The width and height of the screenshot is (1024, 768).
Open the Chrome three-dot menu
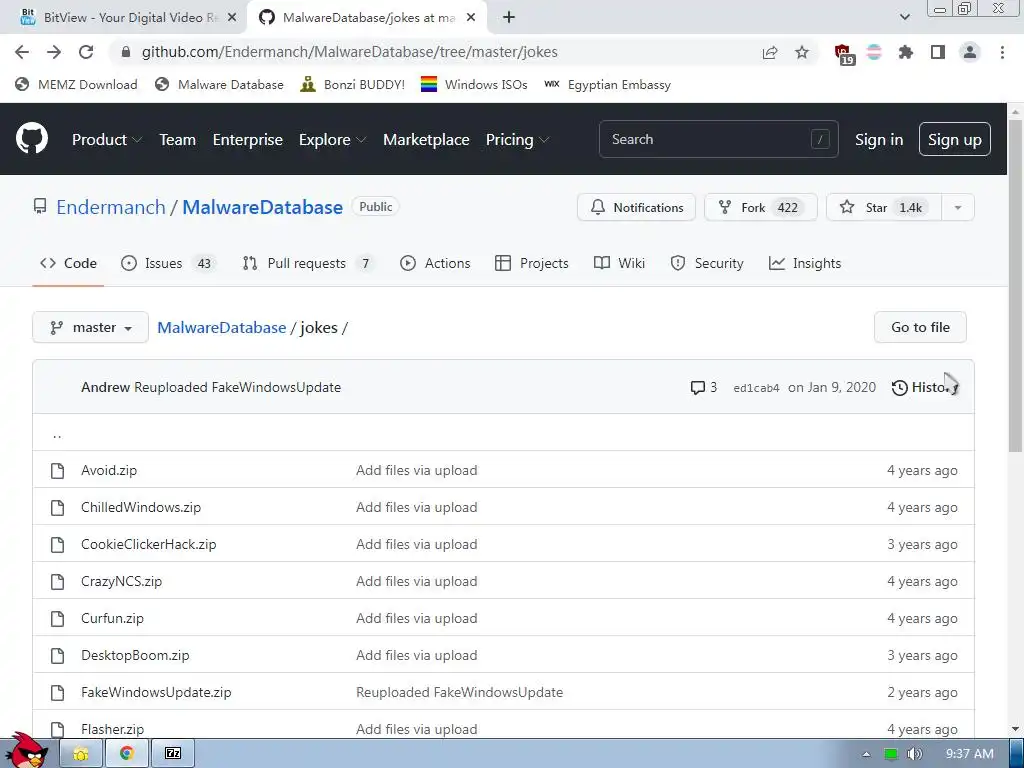pyautogui.click(x=1002, y=52)
